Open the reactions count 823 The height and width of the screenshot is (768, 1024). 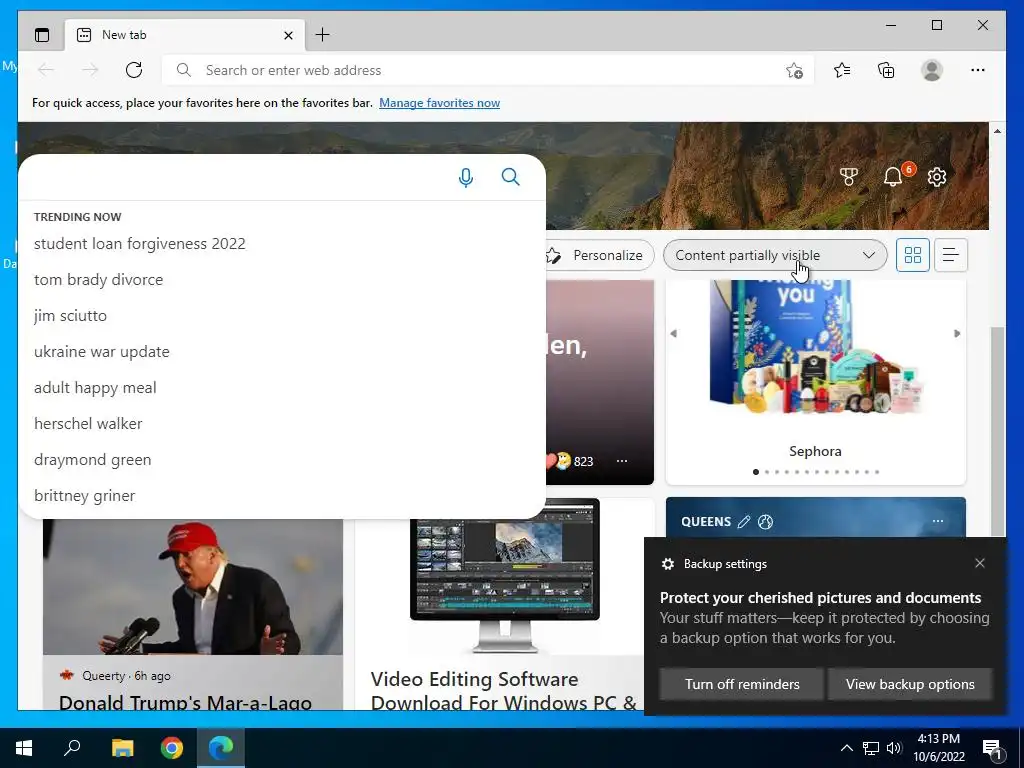click(583, 461)
